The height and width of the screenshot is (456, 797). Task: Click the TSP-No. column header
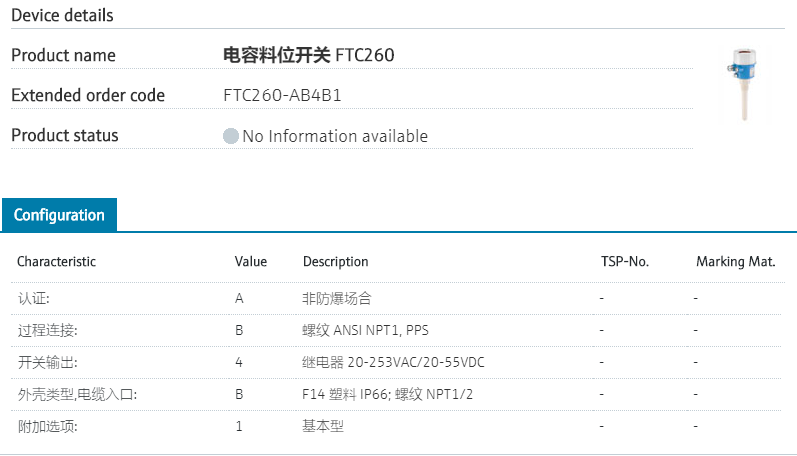(625, 262)
